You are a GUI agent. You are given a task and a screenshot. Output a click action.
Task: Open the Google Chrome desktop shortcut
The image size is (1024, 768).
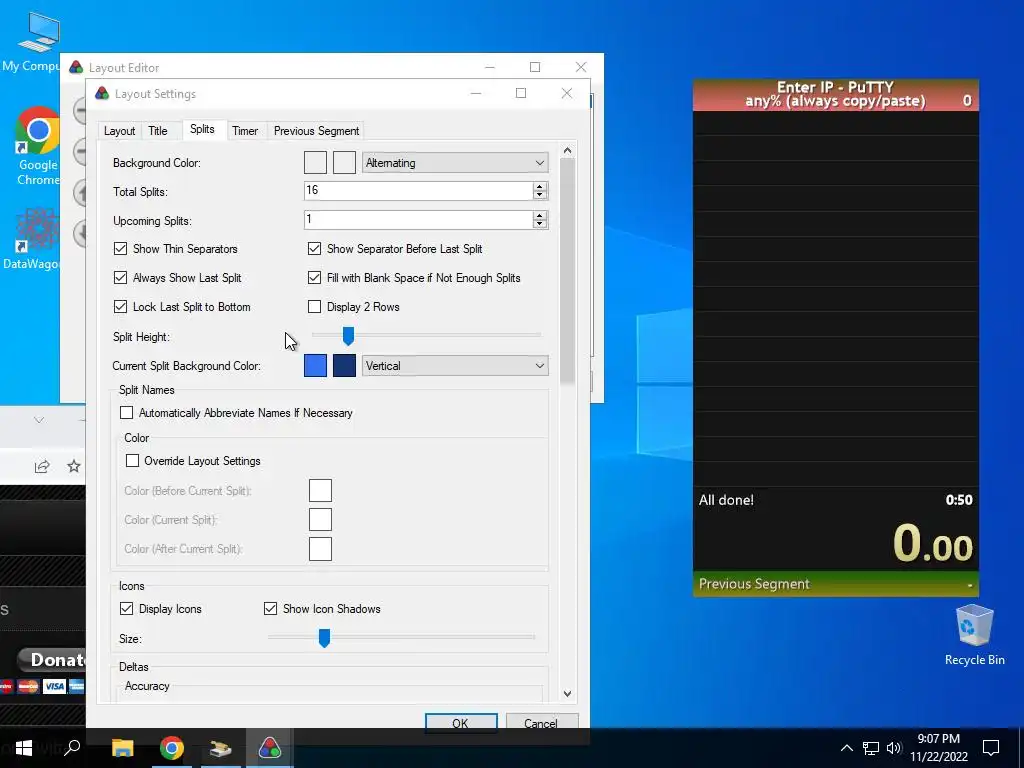[x=37, y=146]
